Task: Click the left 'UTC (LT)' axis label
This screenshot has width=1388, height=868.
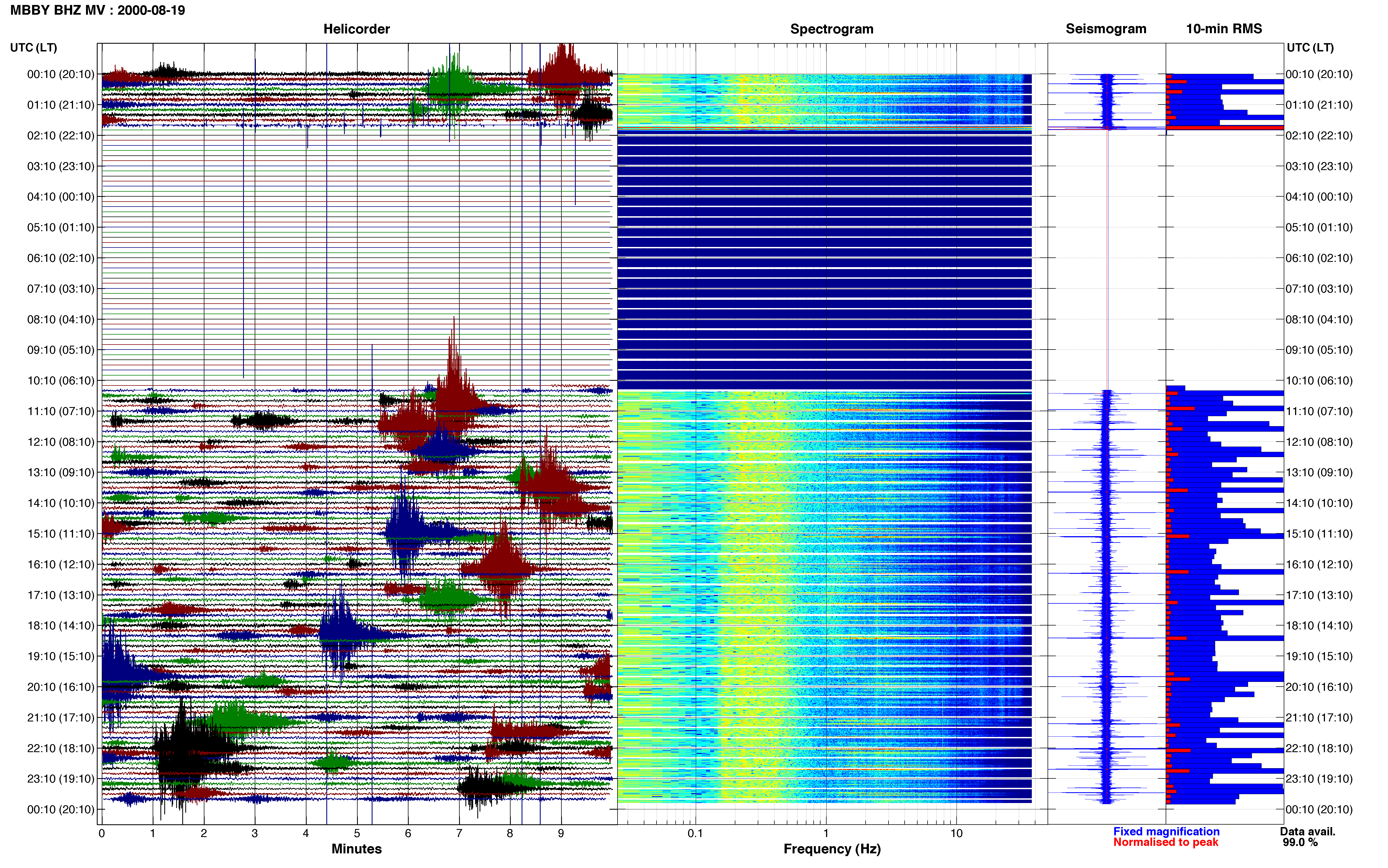Action: click(33, 48)
